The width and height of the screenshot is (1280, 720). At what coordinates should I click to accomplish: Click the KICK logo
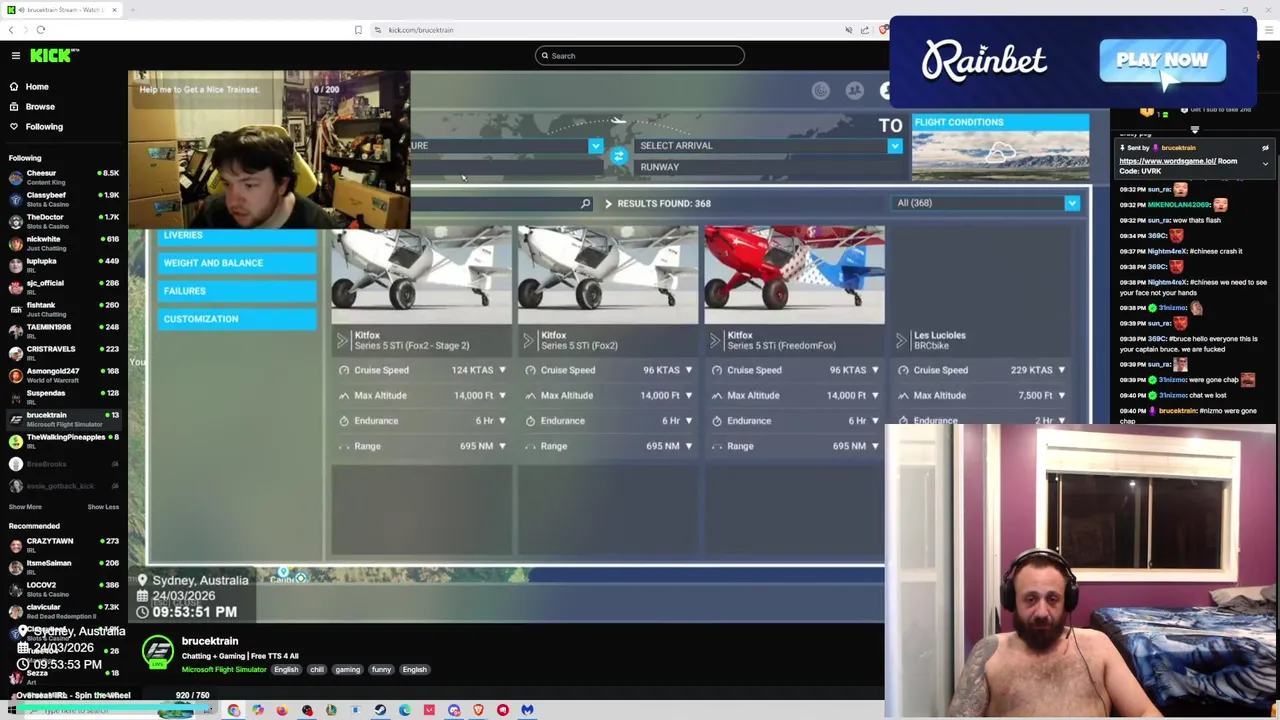[54, 56]
